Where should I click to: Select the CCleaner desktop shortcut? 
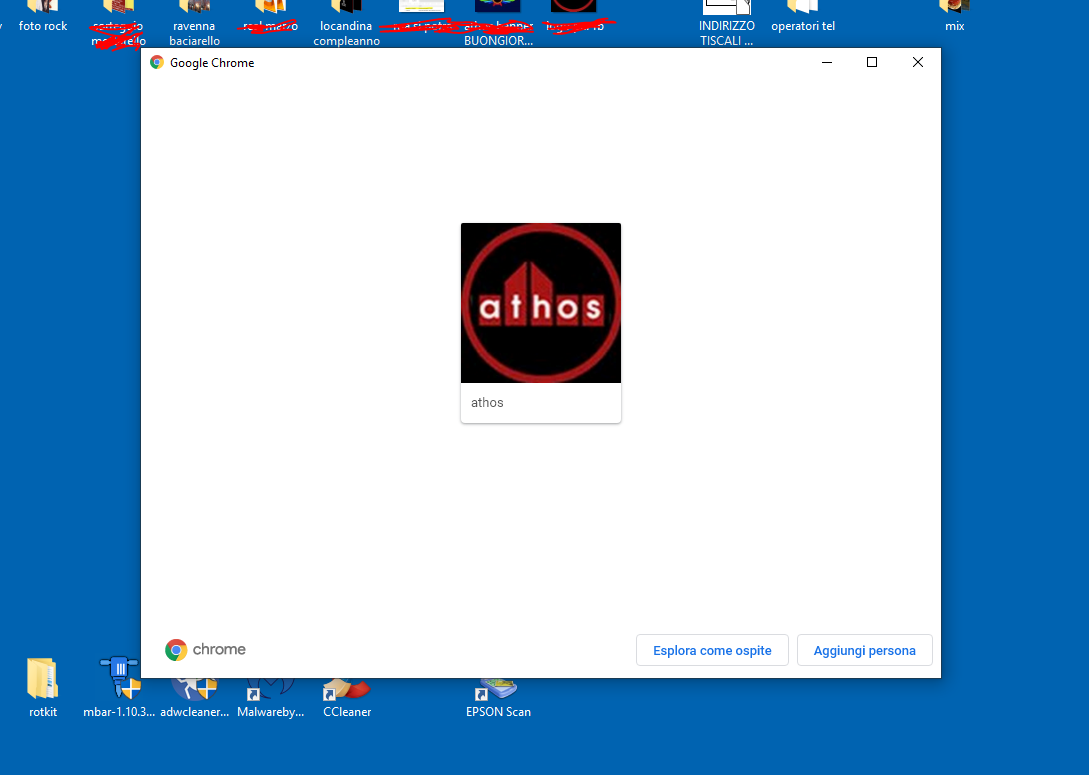[x=347, y=698]
